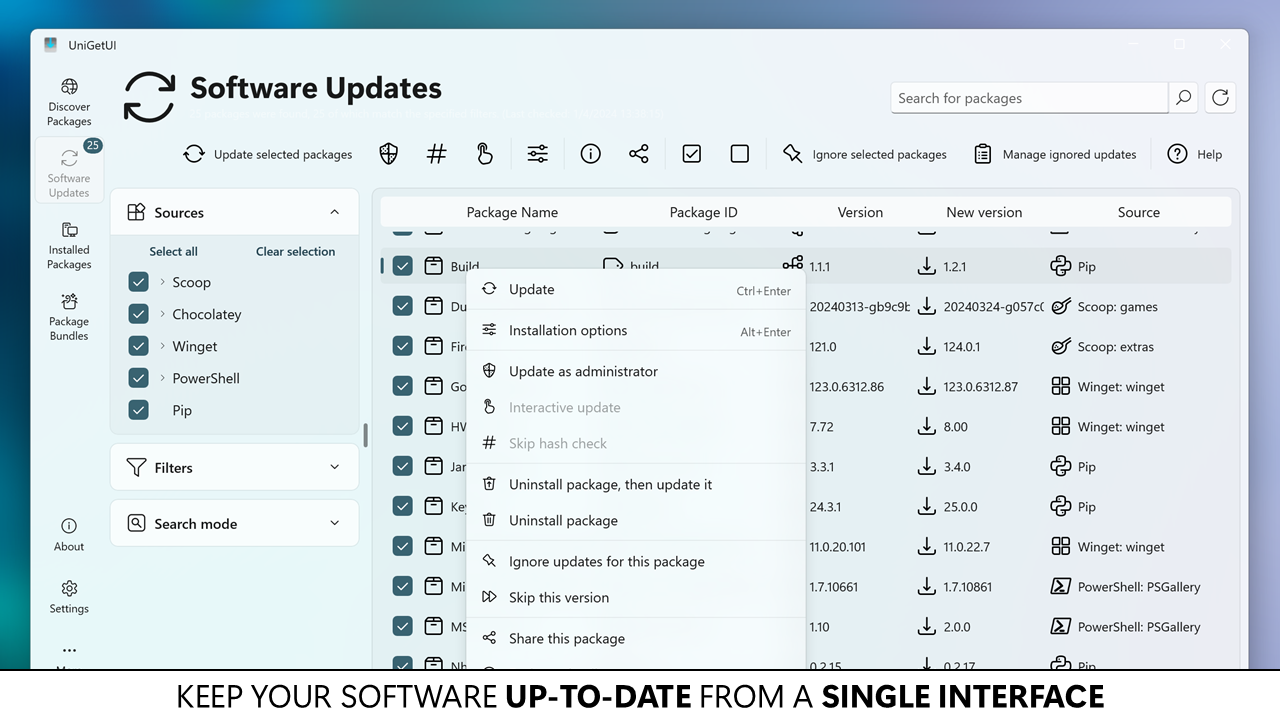1280x720 pixels.
Task: Click the package details info icon
Action: tap(590, 153)
